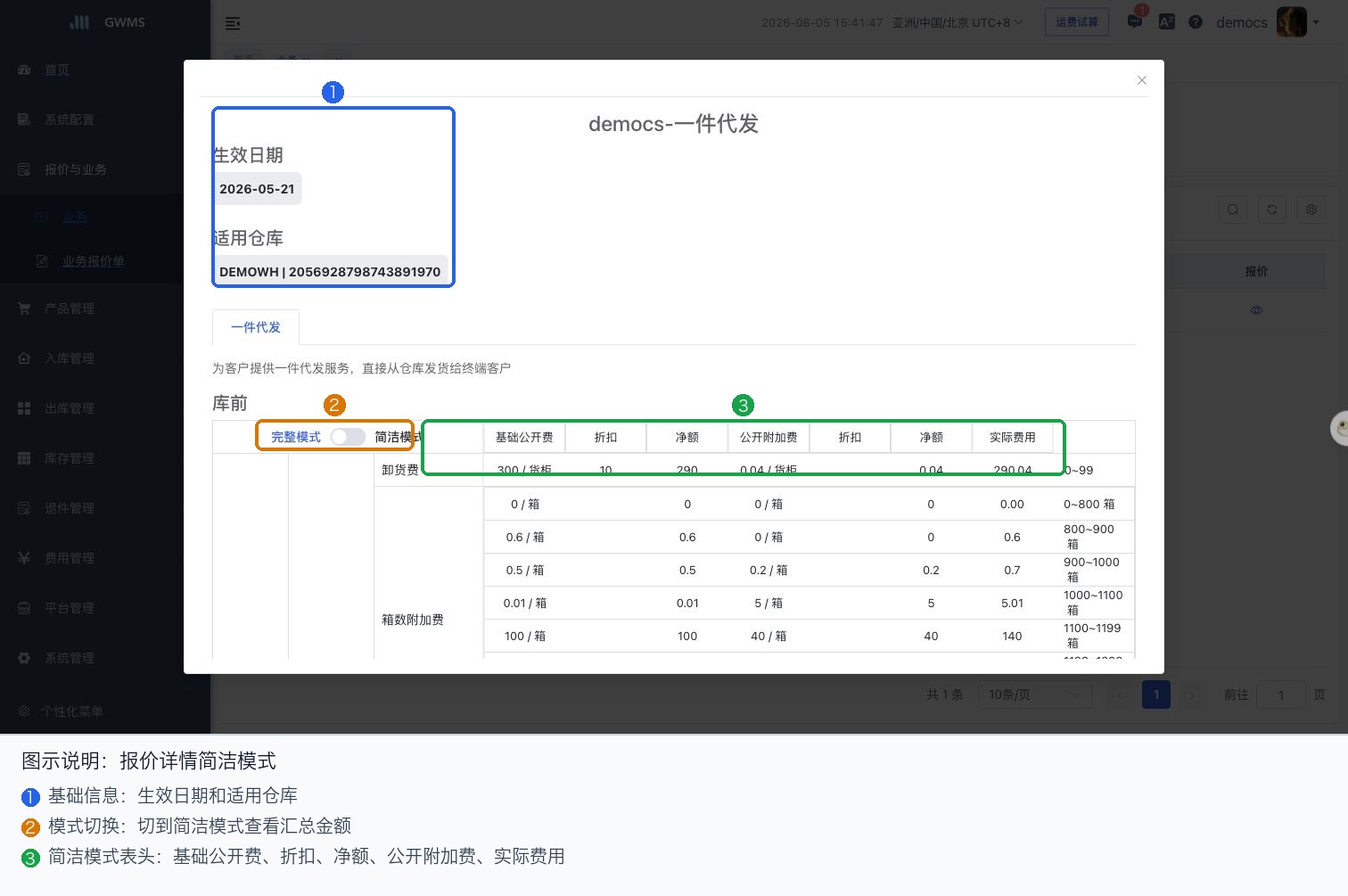The image size is (1348, 896).
Task: Click the 库前 section heading
Action: tap(230, 403)
